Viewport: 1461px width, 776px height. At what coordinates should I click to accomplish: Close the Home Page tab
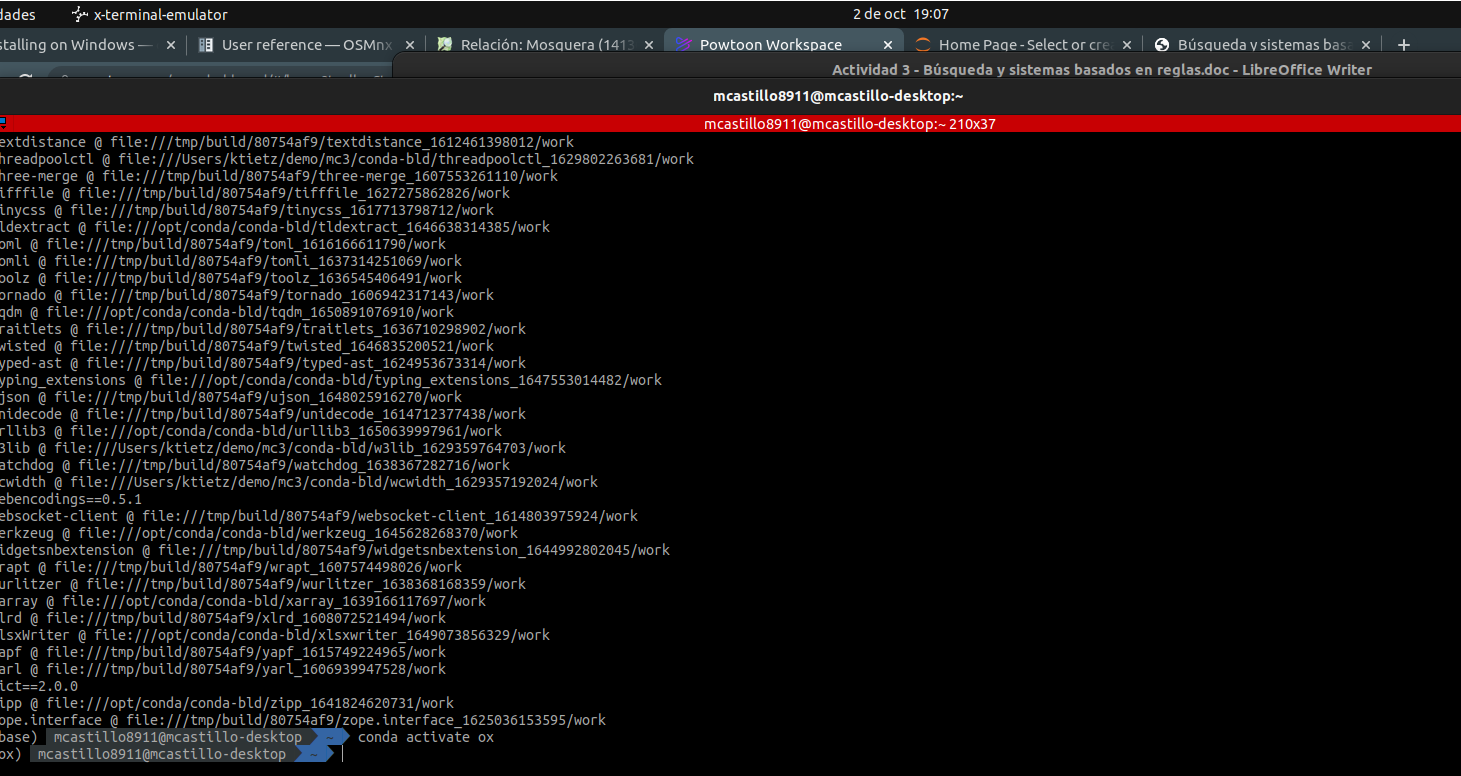click(x=1127, y=44)
